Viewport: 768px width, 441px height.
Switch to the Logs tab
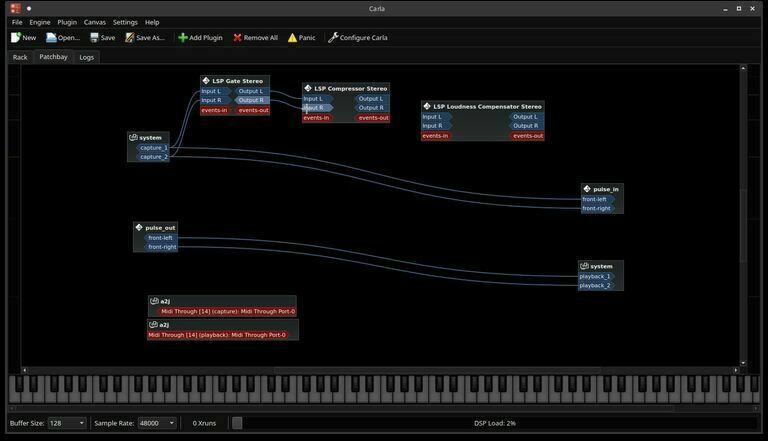87,57
